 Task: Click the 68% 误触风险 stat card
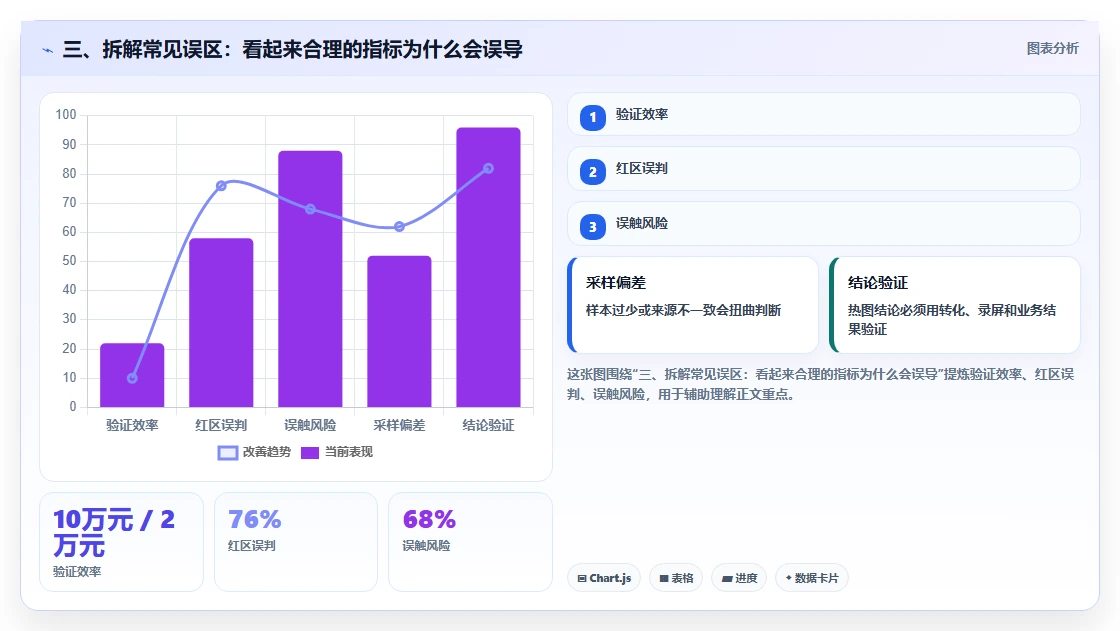[471, 542]
